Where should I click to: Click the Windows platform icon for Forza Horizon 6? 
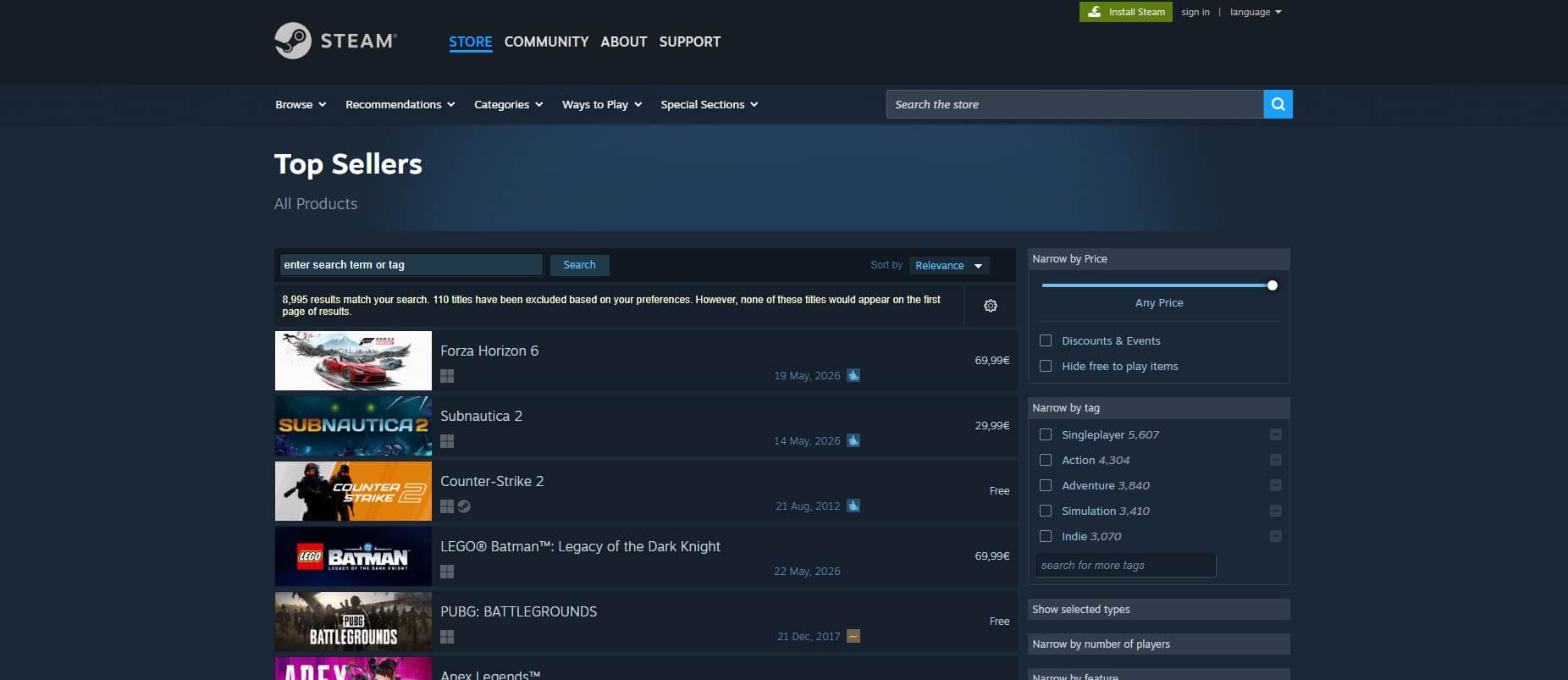447,376
